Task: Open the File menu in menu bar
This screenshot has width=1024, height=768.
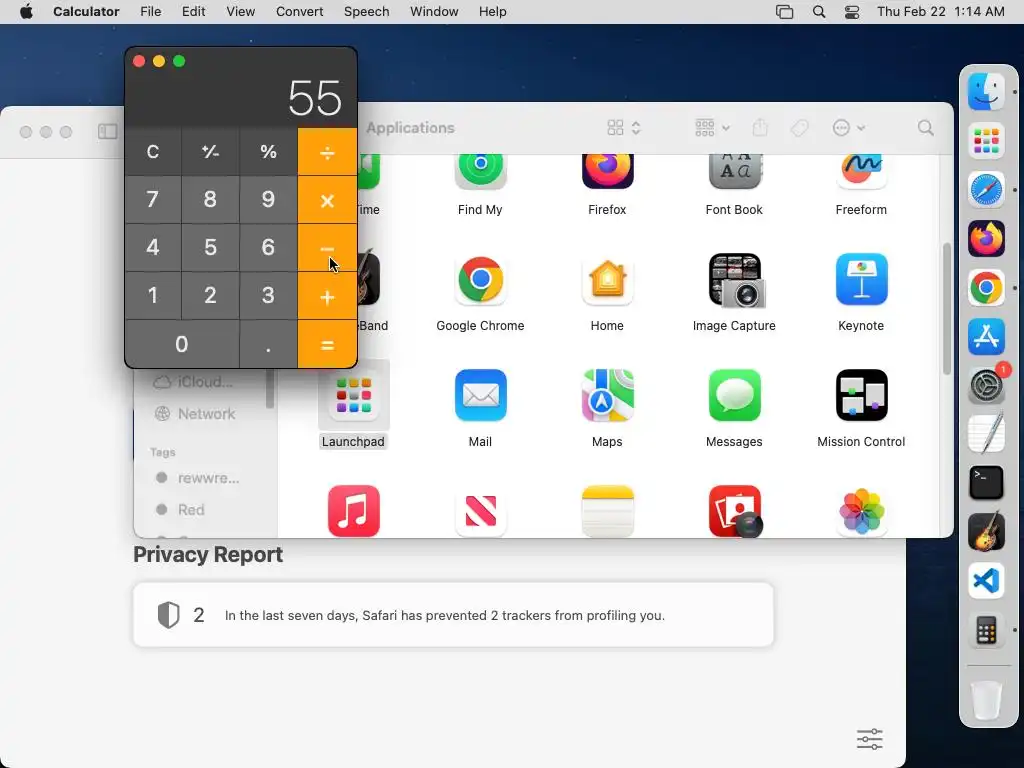Action: pyautogui.click(x=151, y=12)
